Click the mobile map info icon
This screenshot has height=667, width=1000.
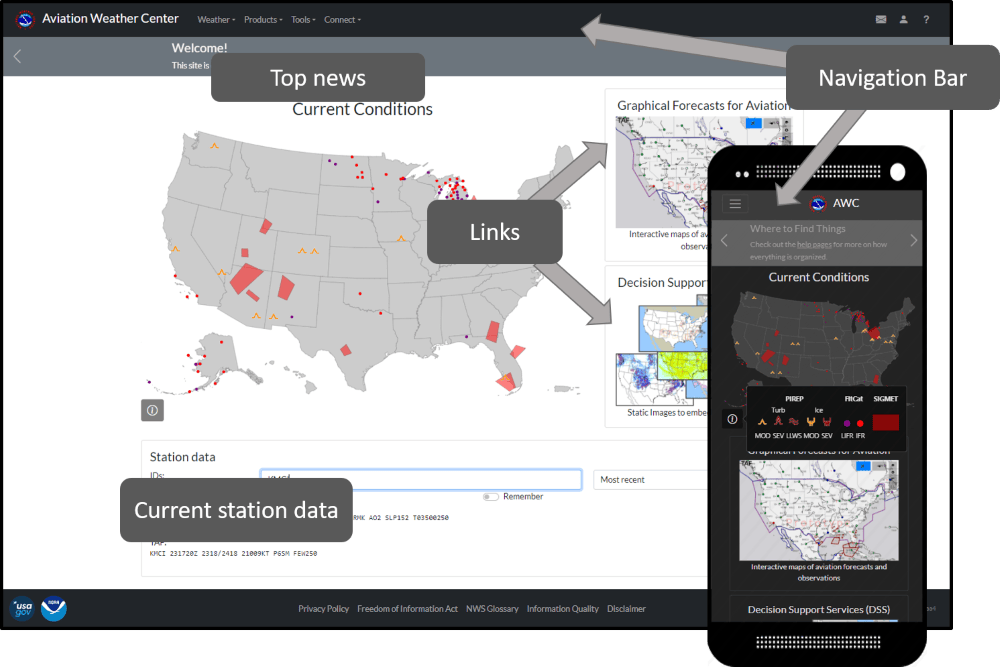[x=732, y=419]
